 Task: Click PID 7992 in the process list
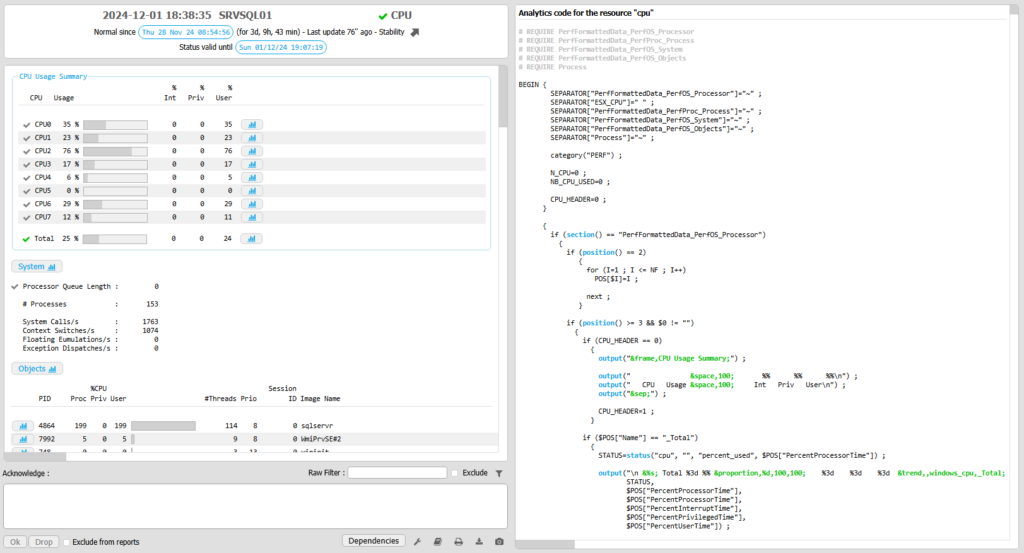click(46, 439)
